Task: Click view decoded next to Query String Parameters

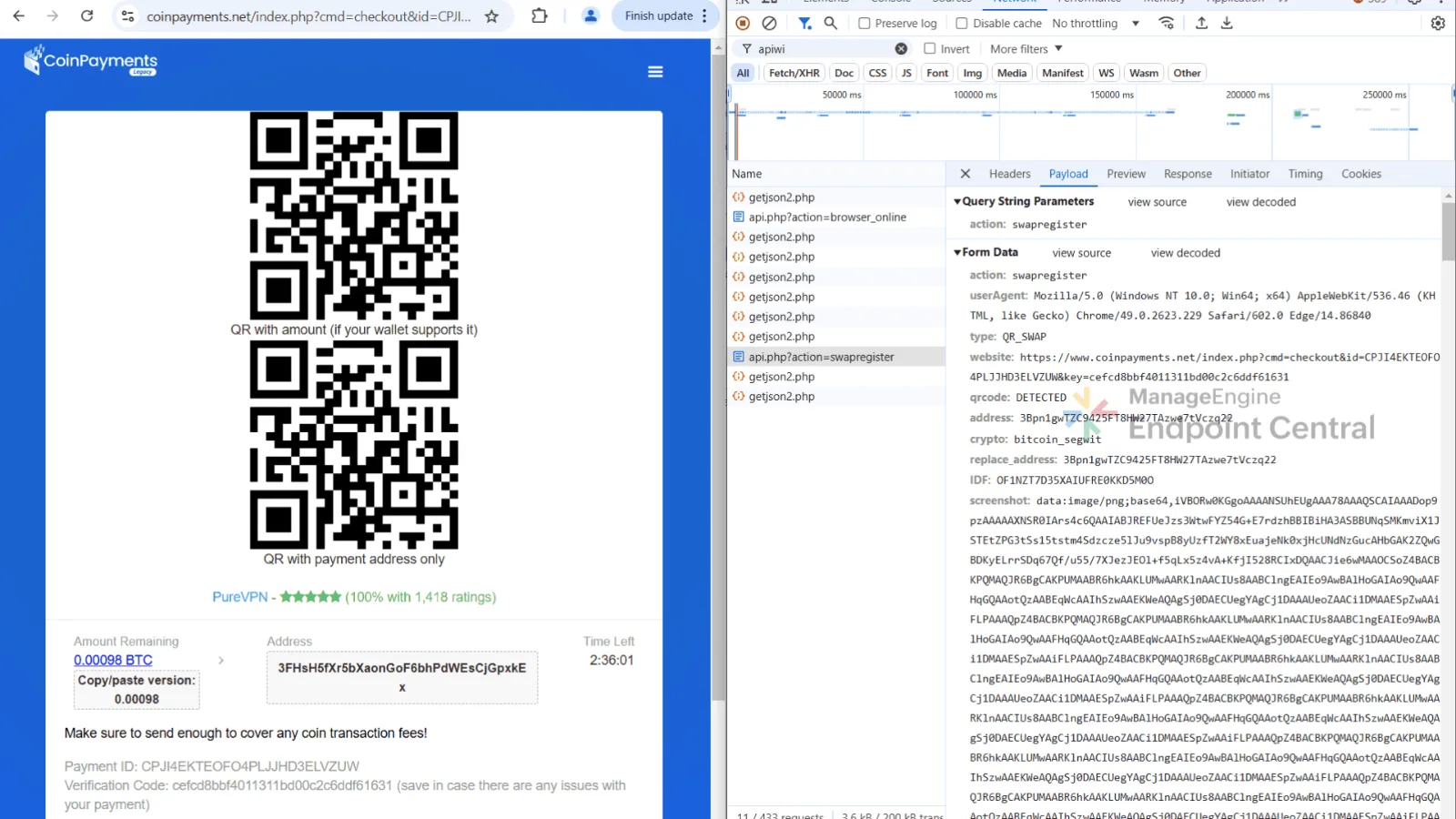Action: tap(1261, 202)
